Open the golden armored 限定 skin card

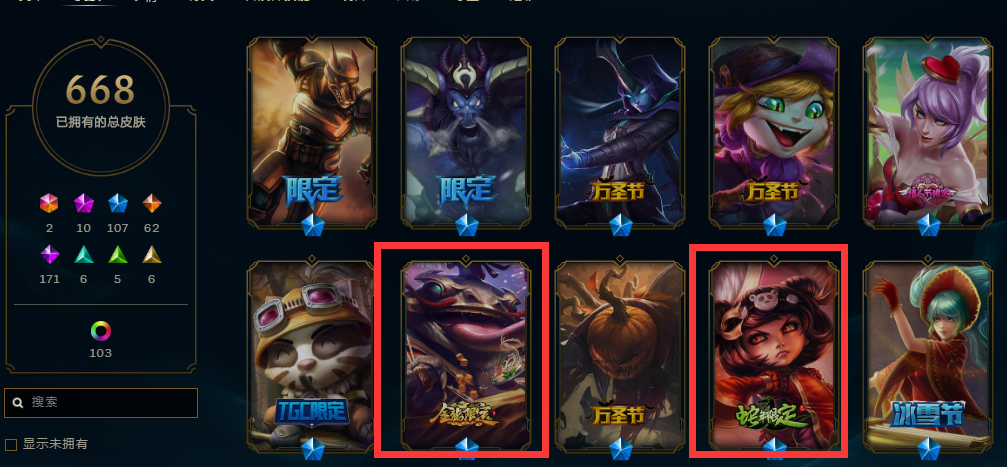click(312, 132)
